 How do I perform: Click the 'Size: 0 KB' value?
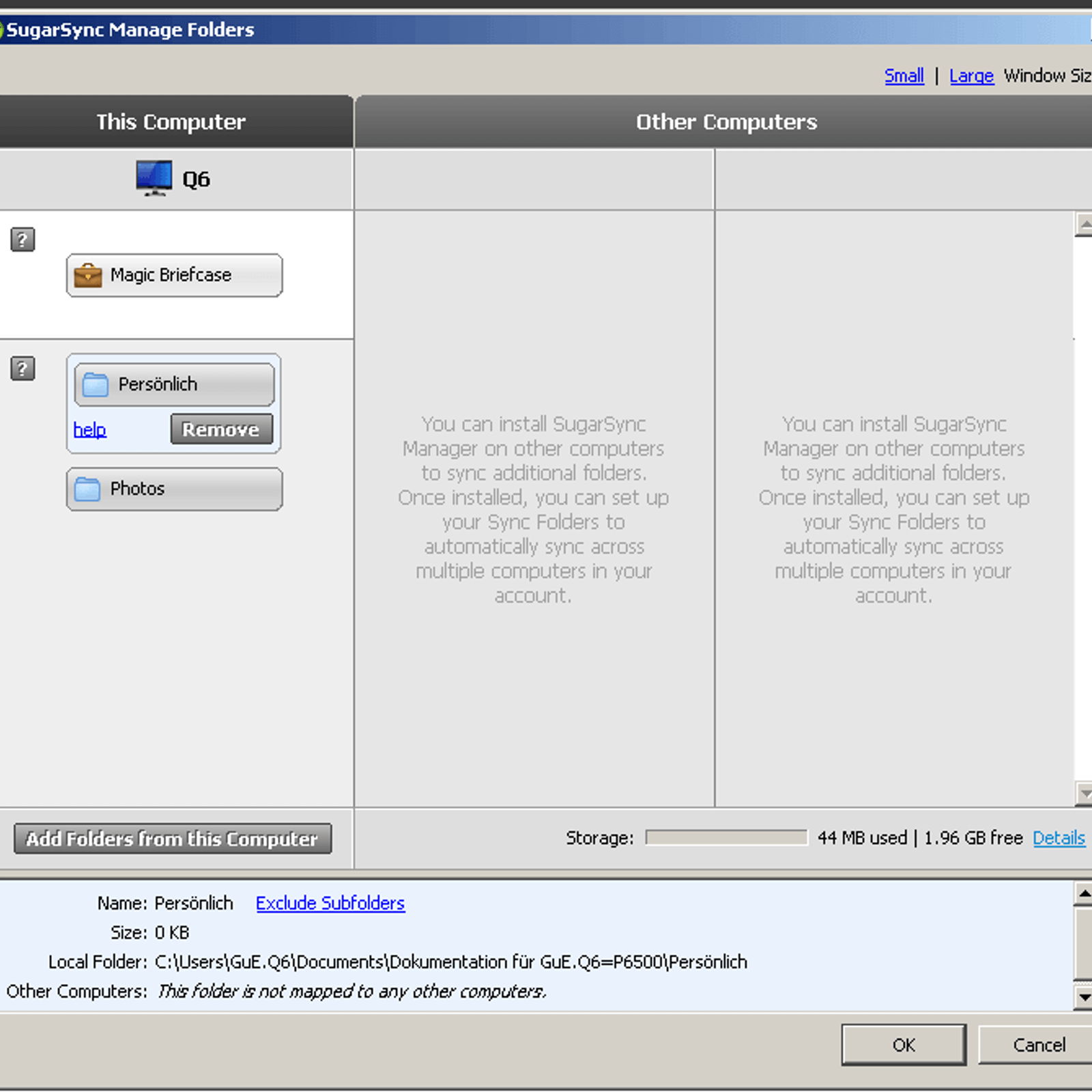tap(172, 932)
